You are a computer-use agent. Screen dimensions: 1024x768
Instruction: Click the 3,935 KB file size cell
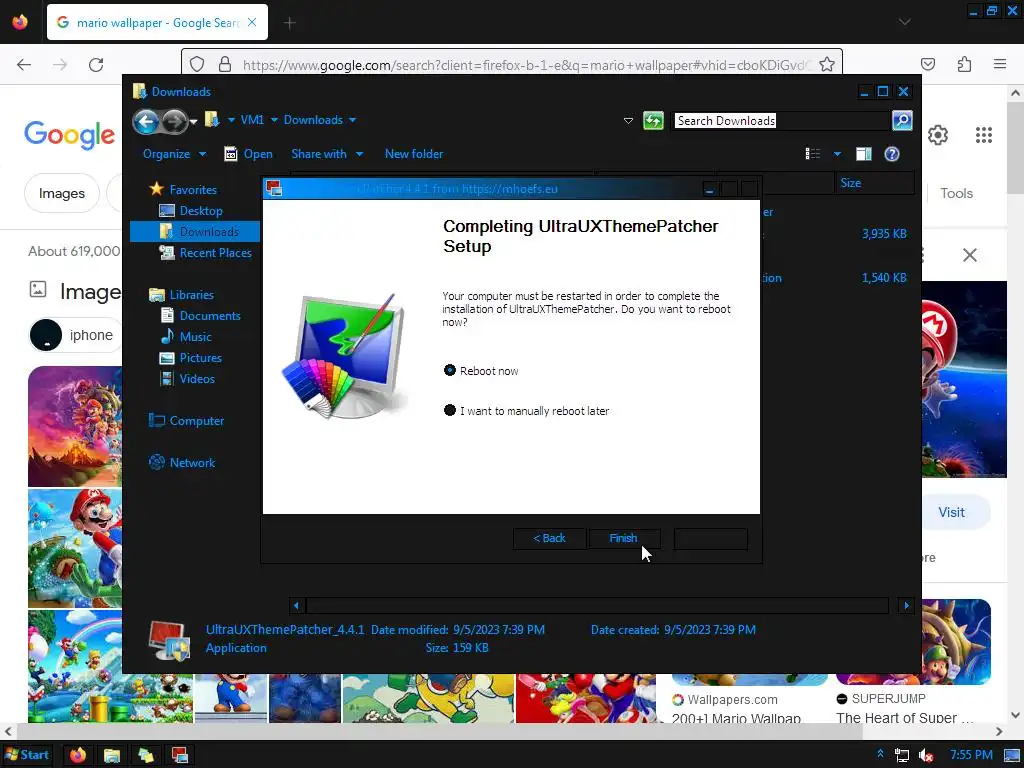tap(884, 234)
